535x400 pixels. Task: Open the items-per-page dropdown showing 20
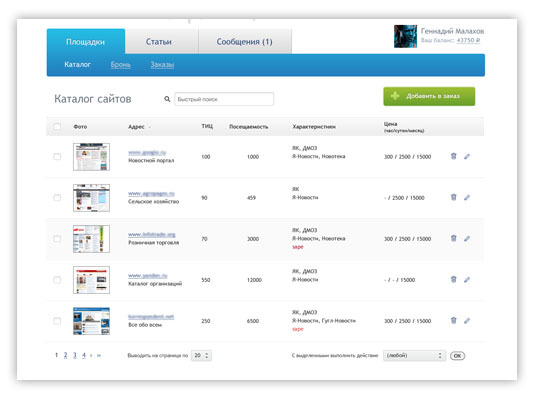[201, 356]
